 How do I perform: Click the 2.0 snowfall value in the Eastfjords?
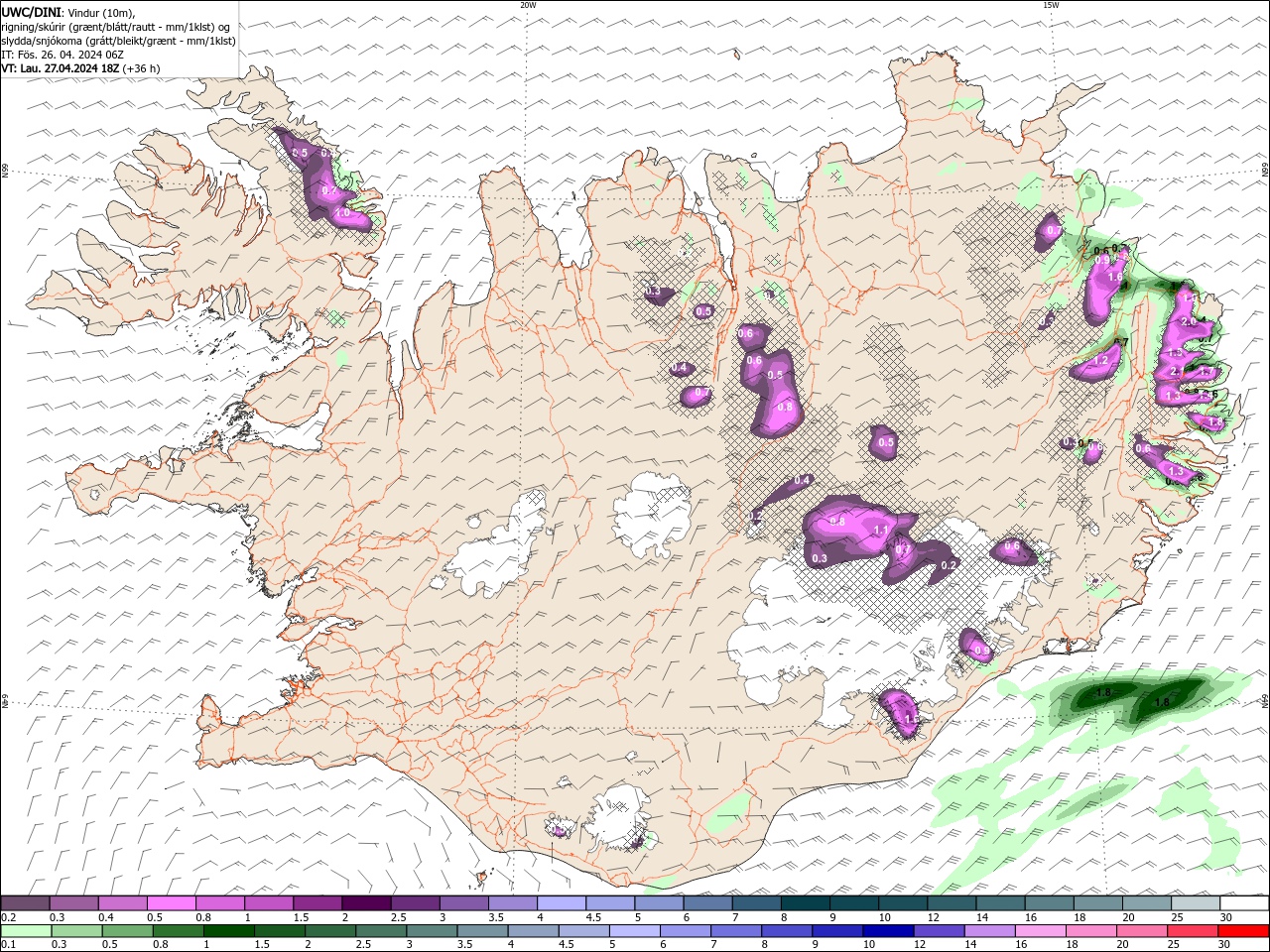[1190, 322]
